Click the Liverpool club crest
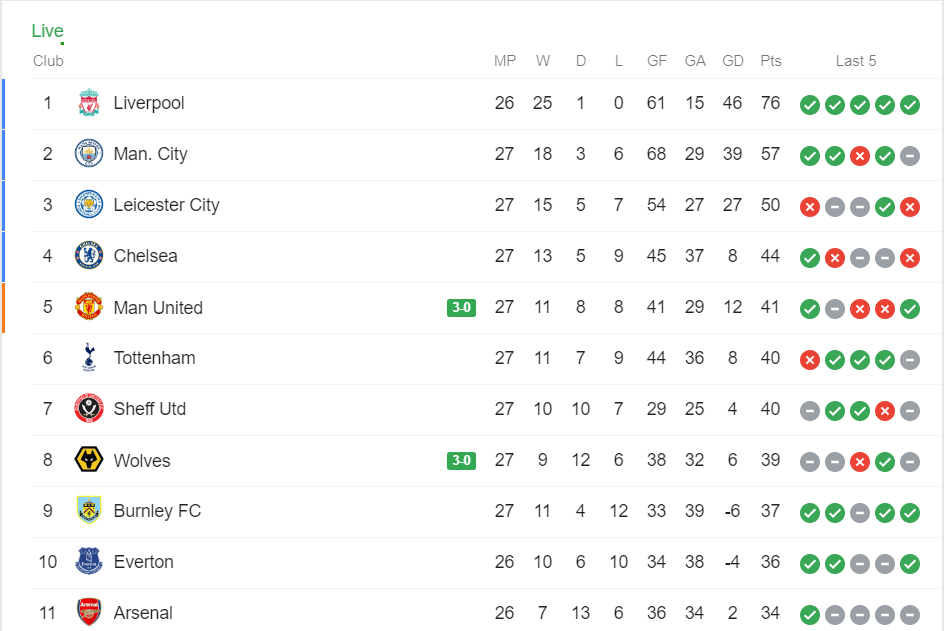This screenshot has height=631, width=944. (x=89, y=103)
